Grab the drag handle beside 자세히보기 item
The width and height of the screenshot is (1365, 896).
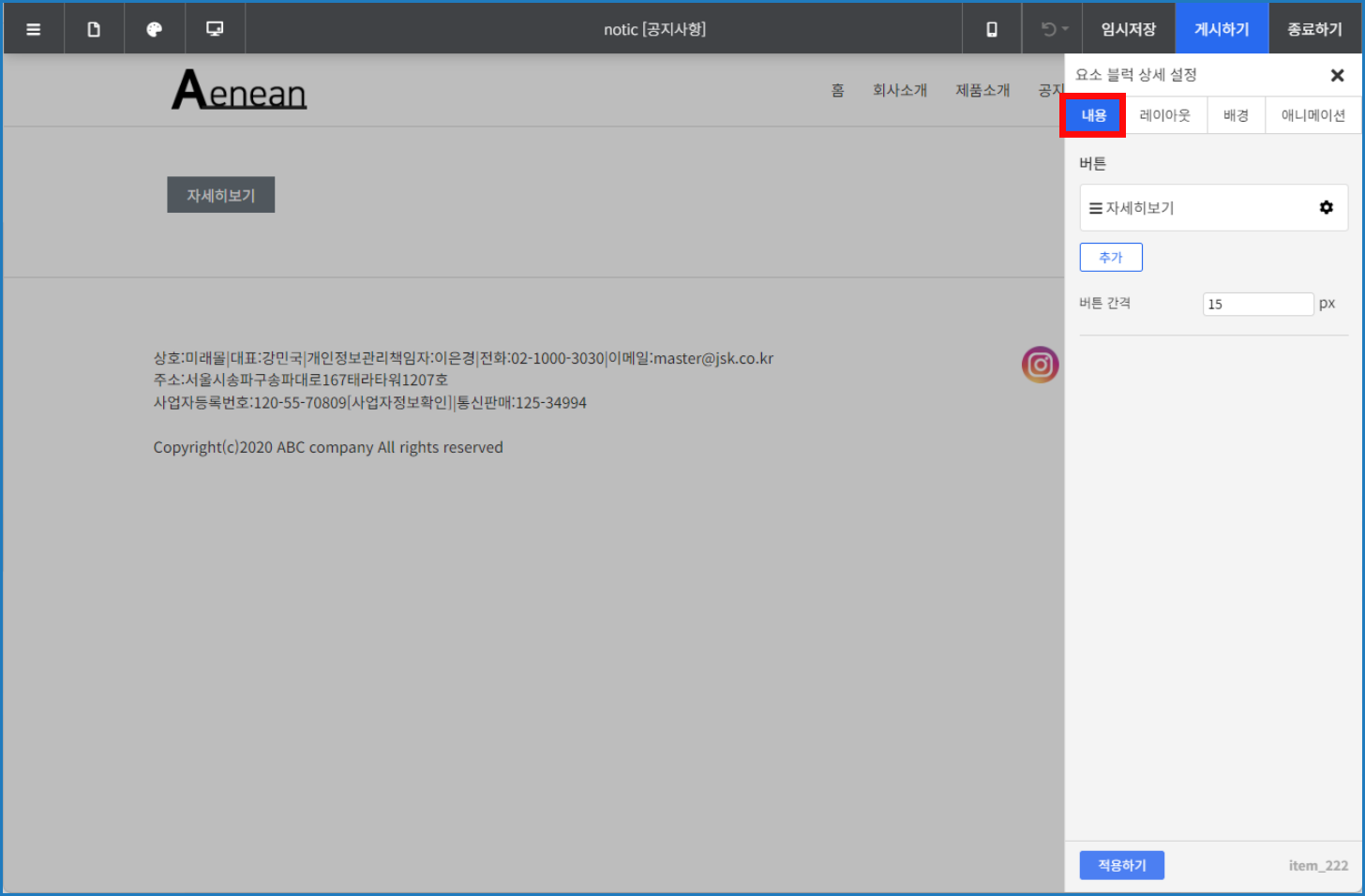point(1095,208)
